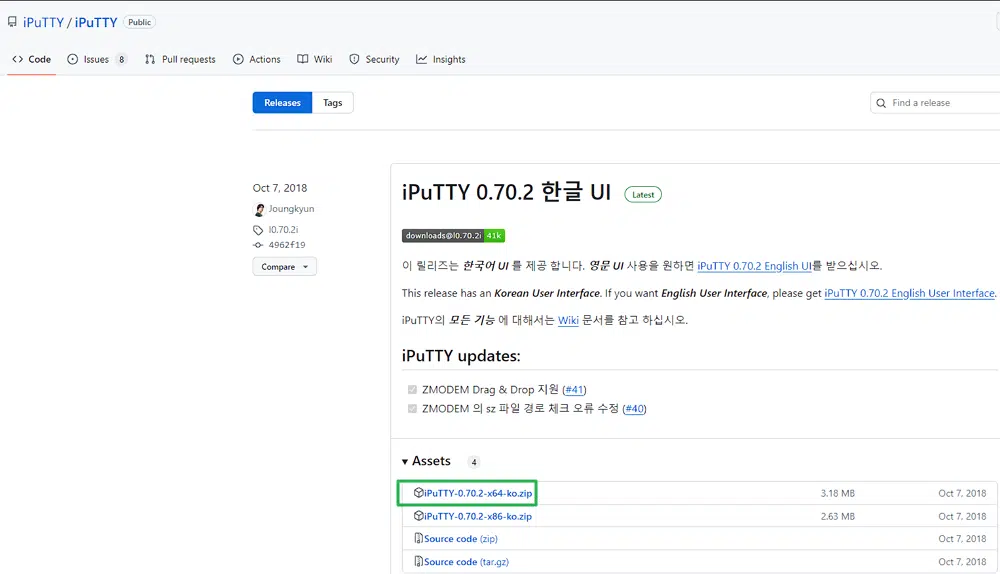Click the 3.18 MB file size

(837, 494)
